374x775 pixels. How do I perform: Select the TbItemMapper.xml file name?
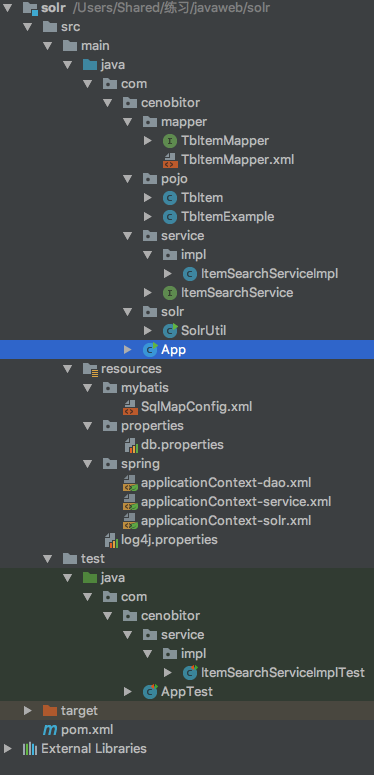pos(238,160)
